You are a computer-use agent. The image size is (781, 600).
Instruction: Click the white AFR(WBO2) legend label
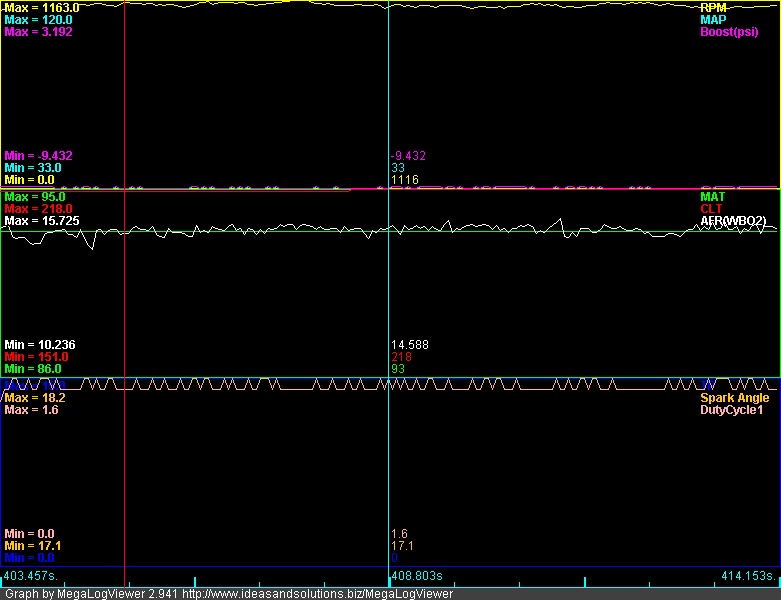tap(733, 221)
